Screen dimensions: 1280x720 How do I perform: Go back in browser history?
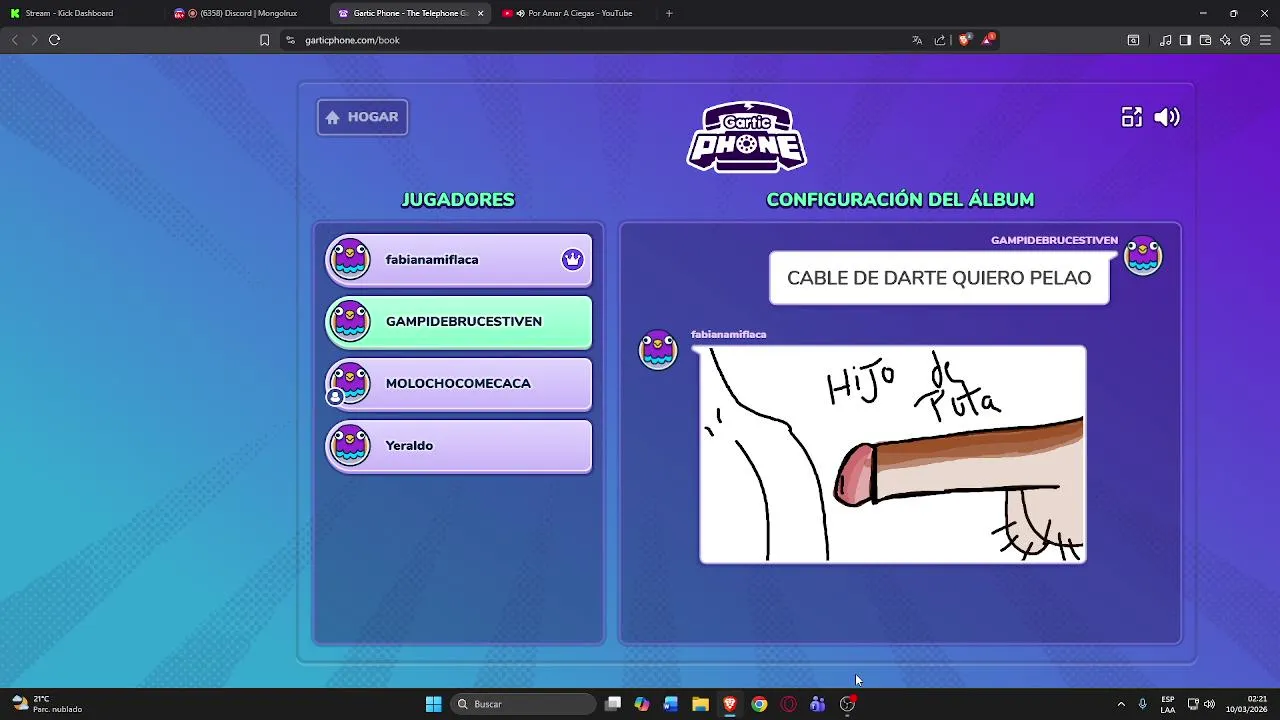pos(14,40)
